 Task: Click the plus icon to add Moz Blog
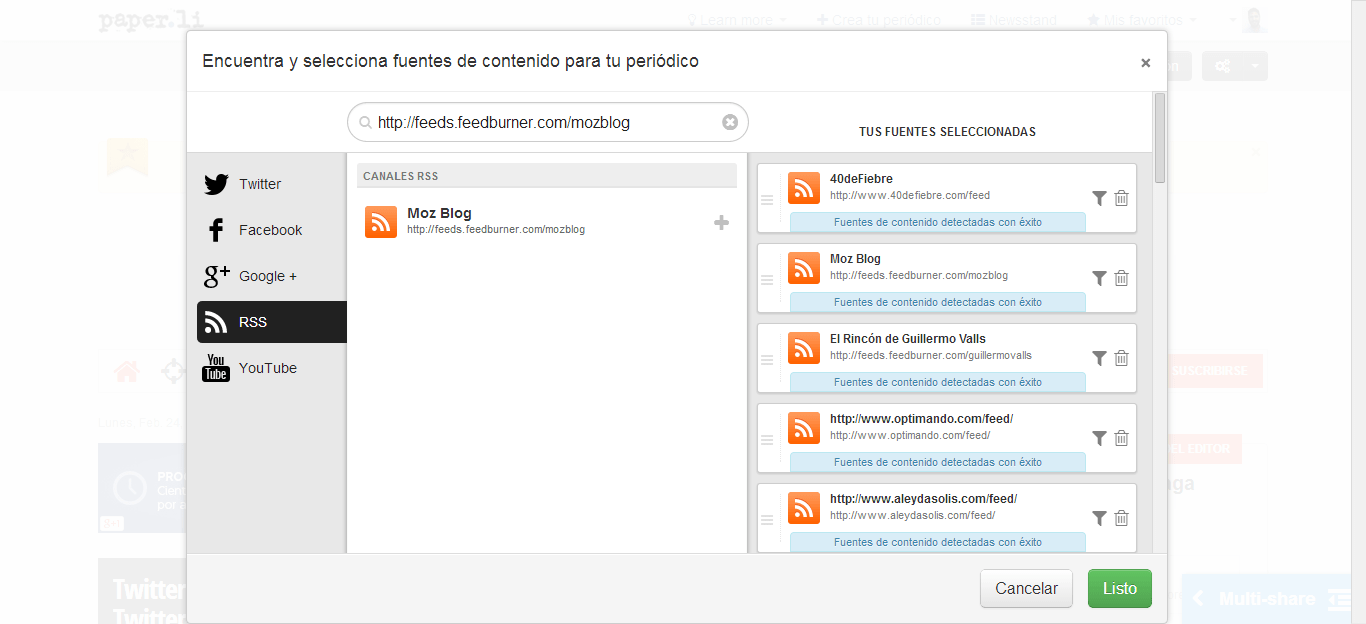click(x=721, y=222)
